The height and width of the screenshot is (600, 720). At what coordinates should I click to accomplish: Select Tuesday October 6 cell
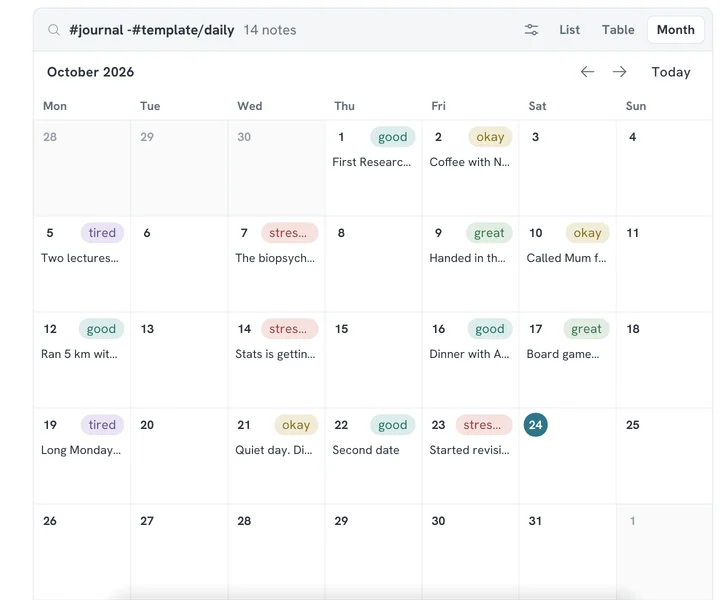pos(179,264)
